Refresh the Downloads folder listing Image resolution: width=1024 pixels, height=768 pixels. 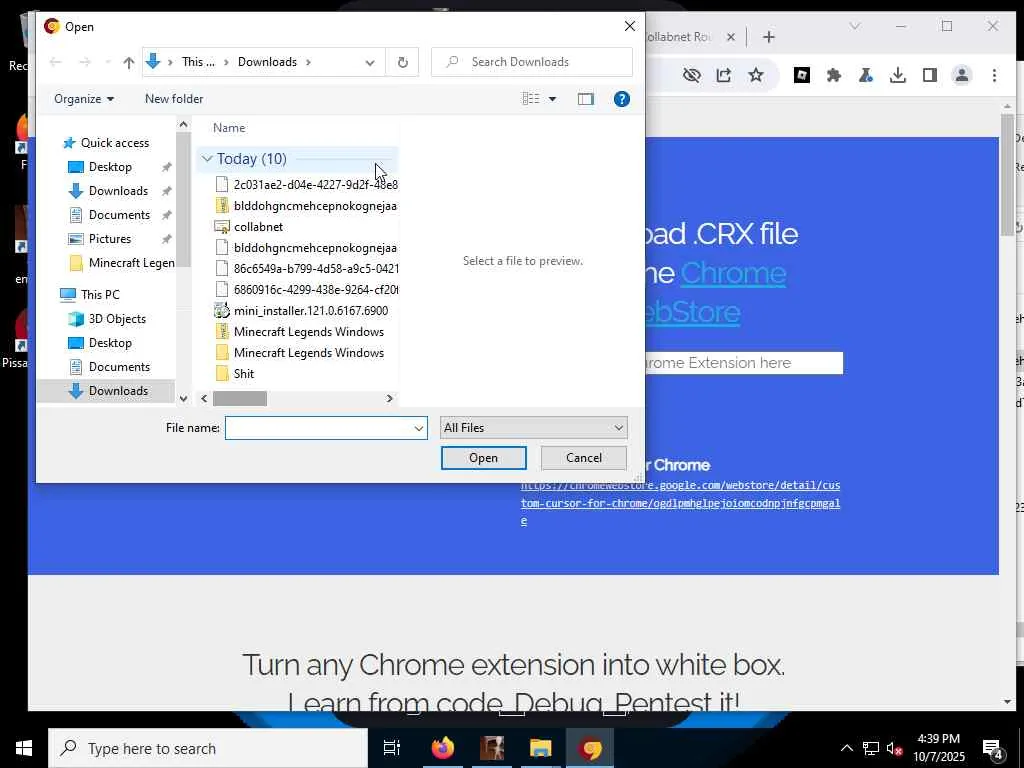[x=402, y=63]
